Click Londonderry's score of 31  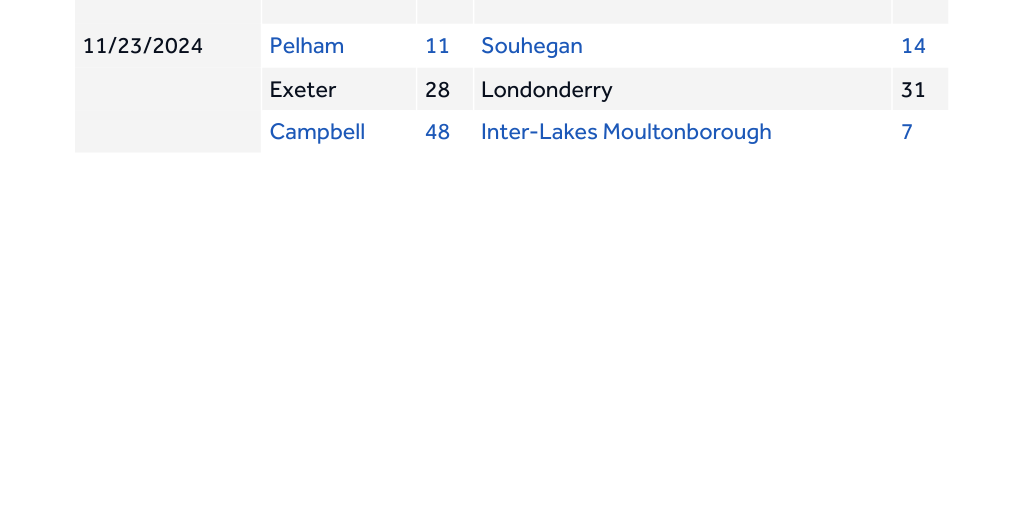tap(913, 90)
